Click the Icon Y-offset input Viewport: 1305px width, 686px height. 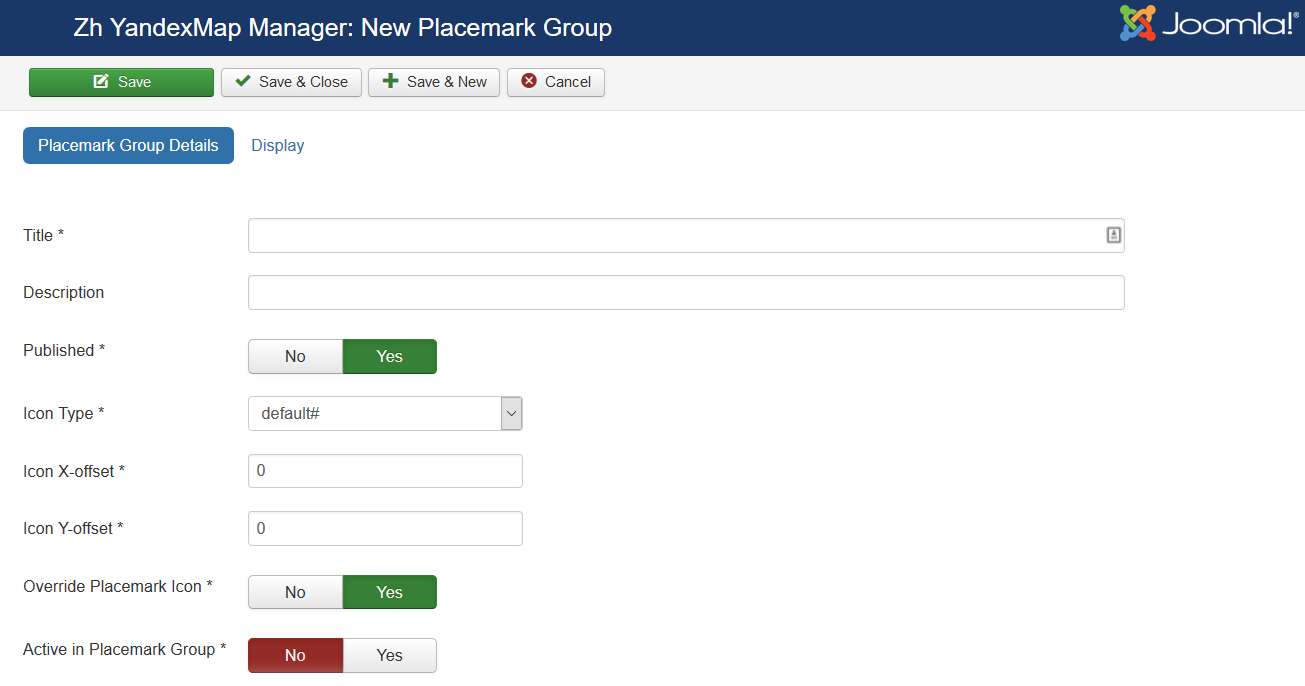385,528
